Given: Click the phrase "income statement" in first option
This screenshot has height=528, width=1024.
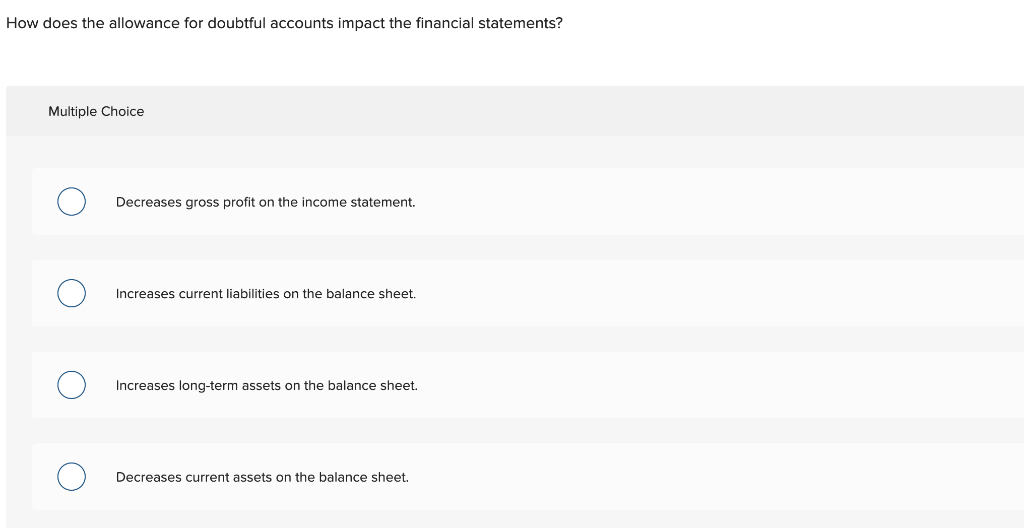Looking at the screenshot, I should click(356, 203).
